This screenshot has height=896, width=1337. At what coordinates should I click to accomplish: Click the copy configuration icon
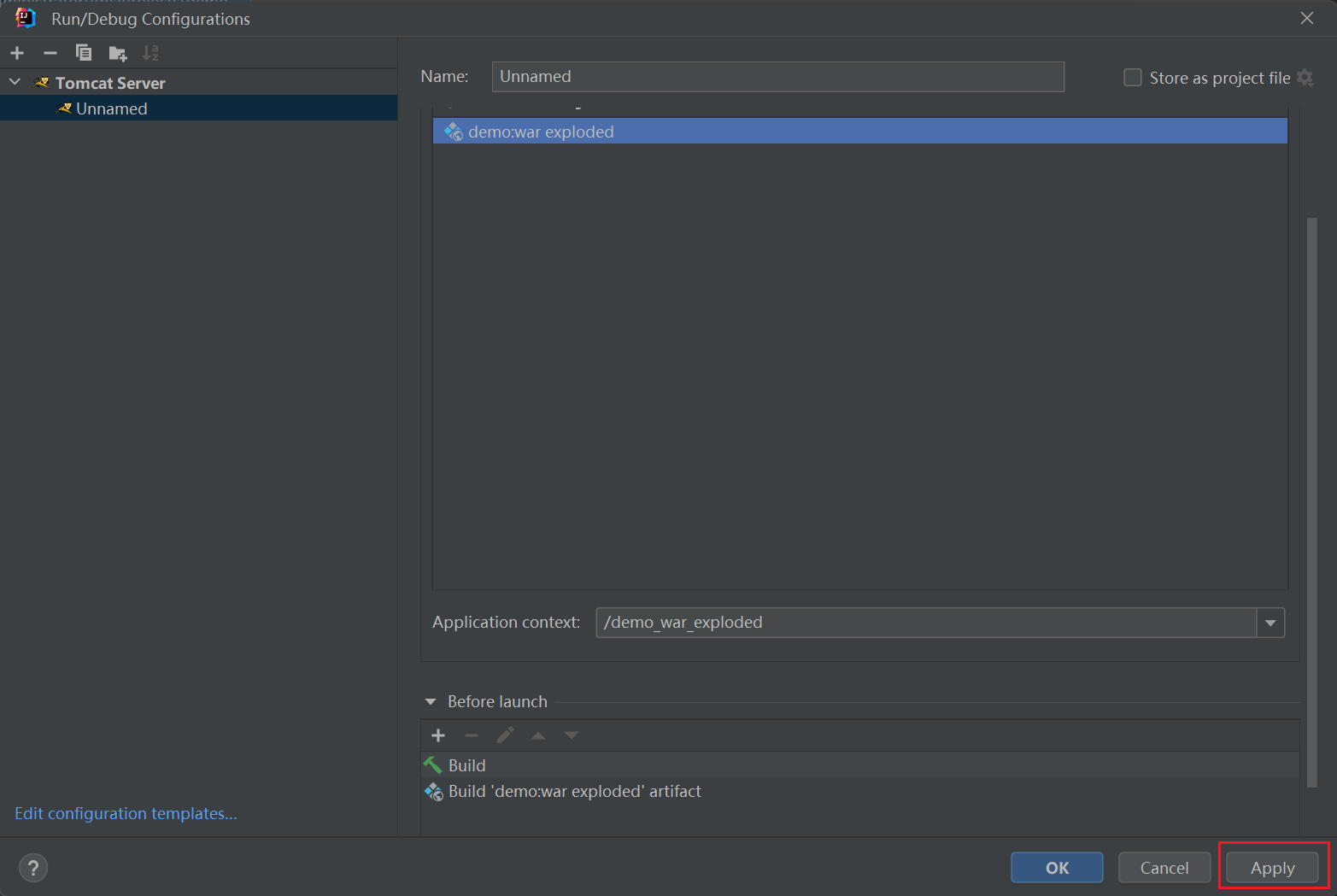pyautogui.click(x=84, y=53)
